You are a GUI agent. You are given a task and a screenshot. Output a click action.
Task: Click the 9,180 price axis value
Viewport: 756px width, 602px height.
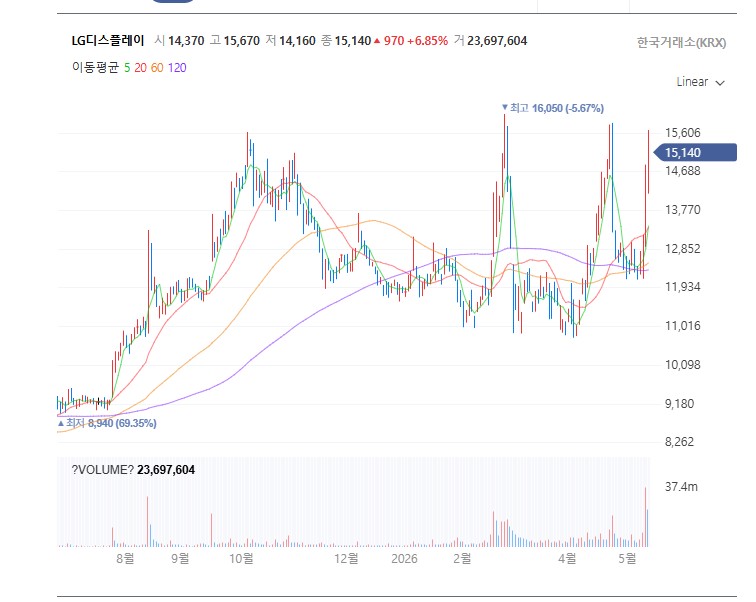click(679, 404)
